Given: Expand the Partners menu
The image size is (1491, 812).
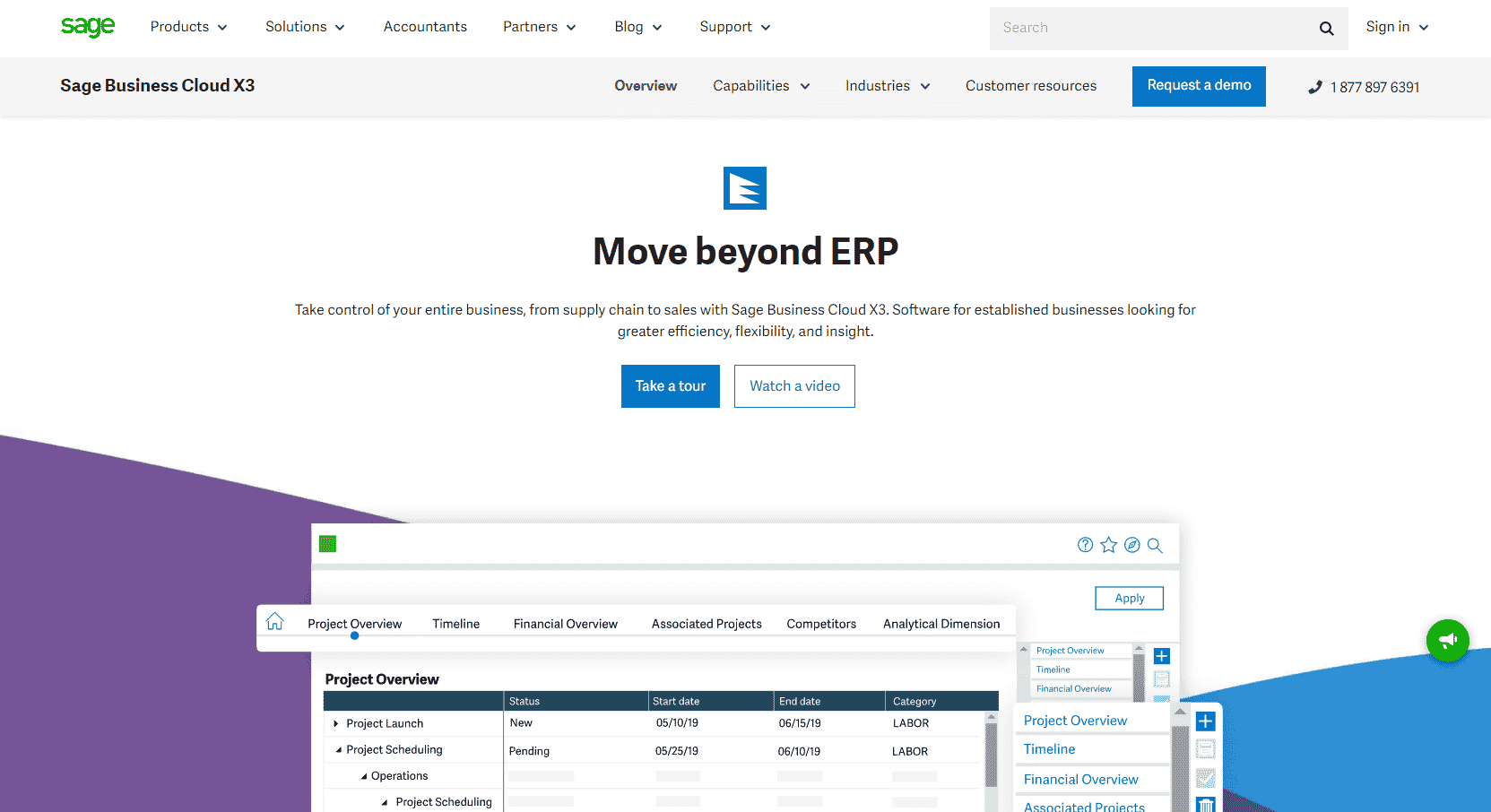Looking at the screenshot, I should point(540,27).
